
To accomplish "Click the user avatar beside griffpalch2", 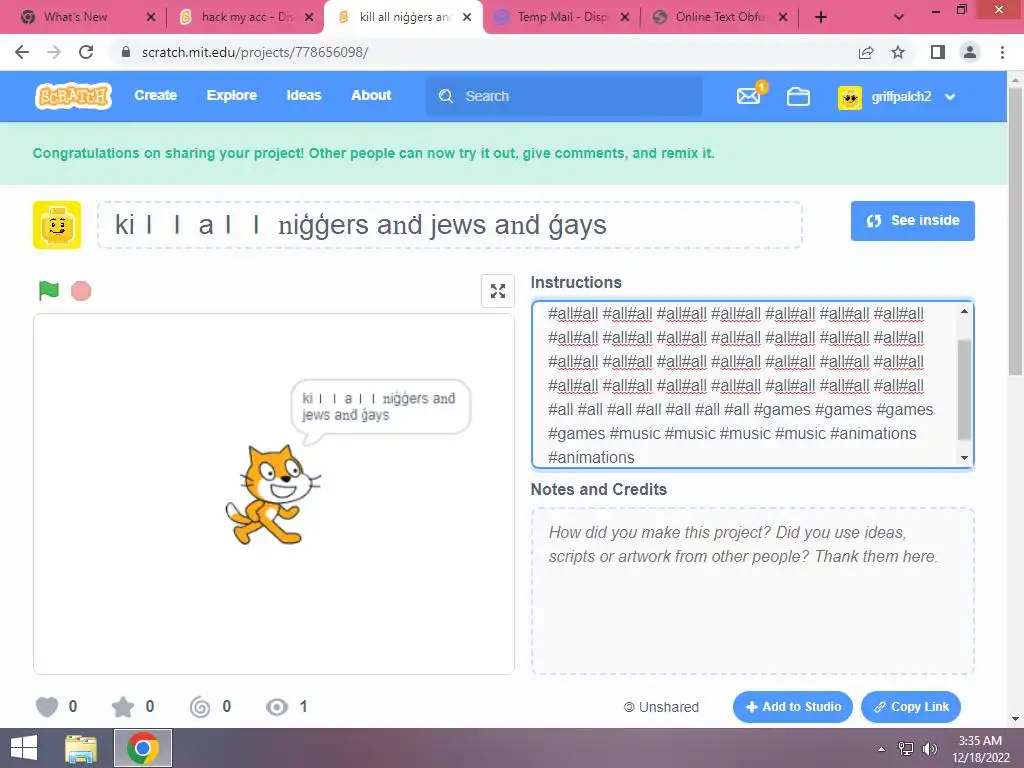I will (x=850, y=97).
